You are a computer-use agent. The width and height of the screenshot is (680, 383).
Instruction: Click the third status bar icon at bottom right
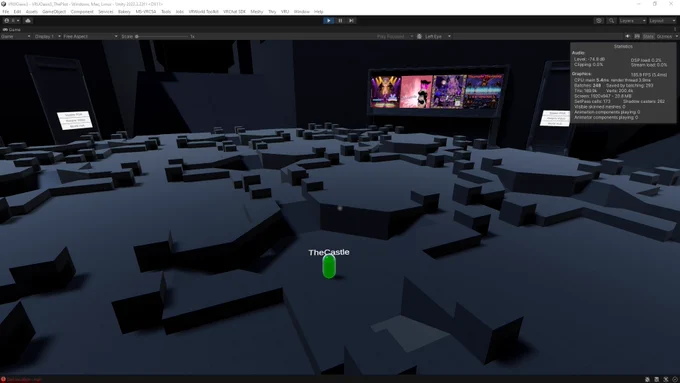[x=666, y=380]
